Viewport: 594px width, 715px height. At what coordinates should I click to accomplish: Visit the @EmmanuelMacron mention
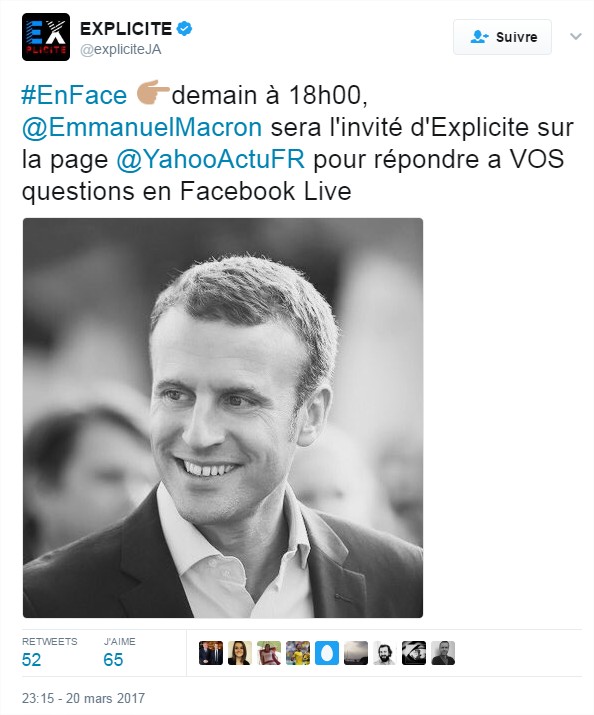pos(142,127)
